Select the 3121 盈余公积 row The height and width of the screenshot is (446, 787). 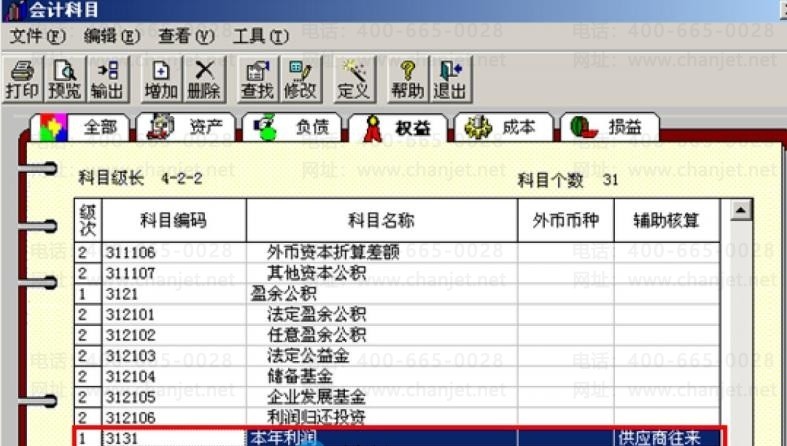(397, 293)
